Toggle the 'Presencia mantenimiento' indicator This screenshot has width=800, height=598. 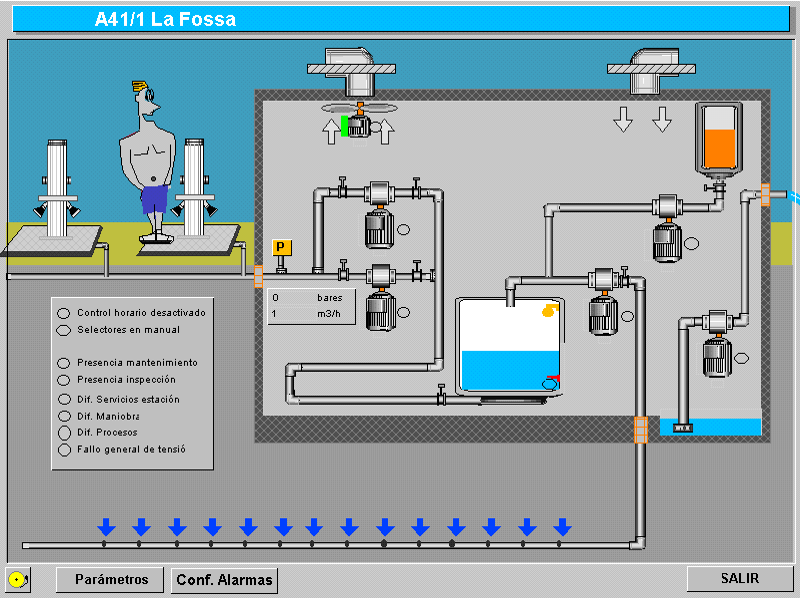pyautogui.click(x=64, y=363)
